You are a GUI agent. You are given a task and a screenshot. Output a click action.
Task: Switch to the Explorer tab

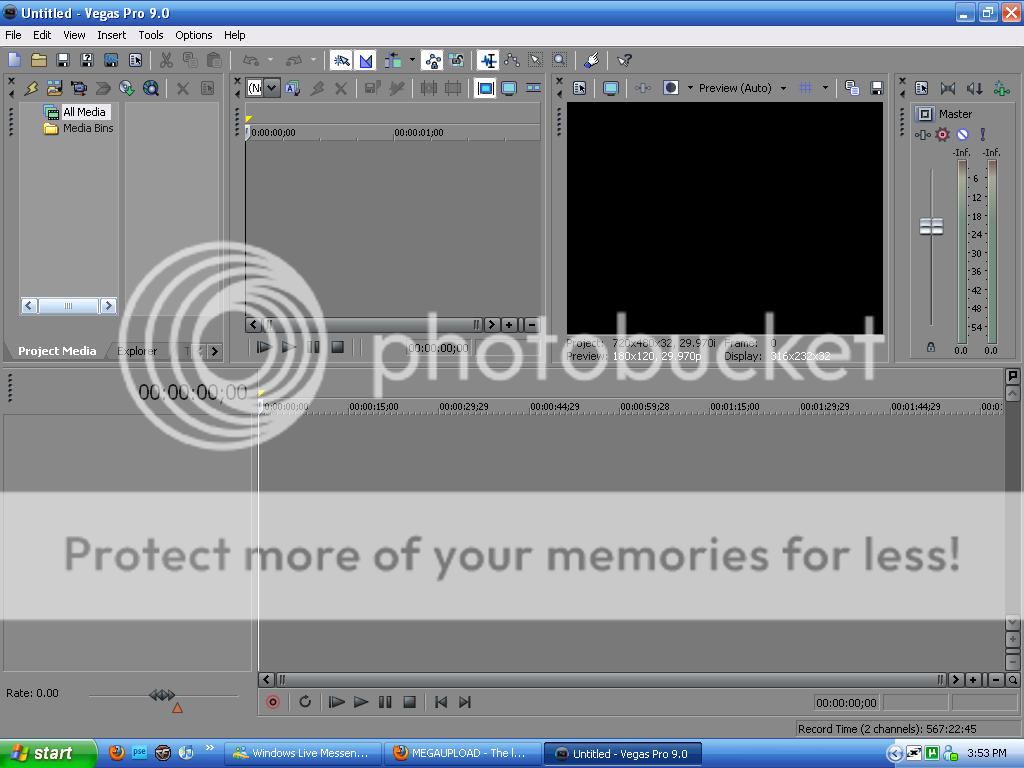coord(137,351)
